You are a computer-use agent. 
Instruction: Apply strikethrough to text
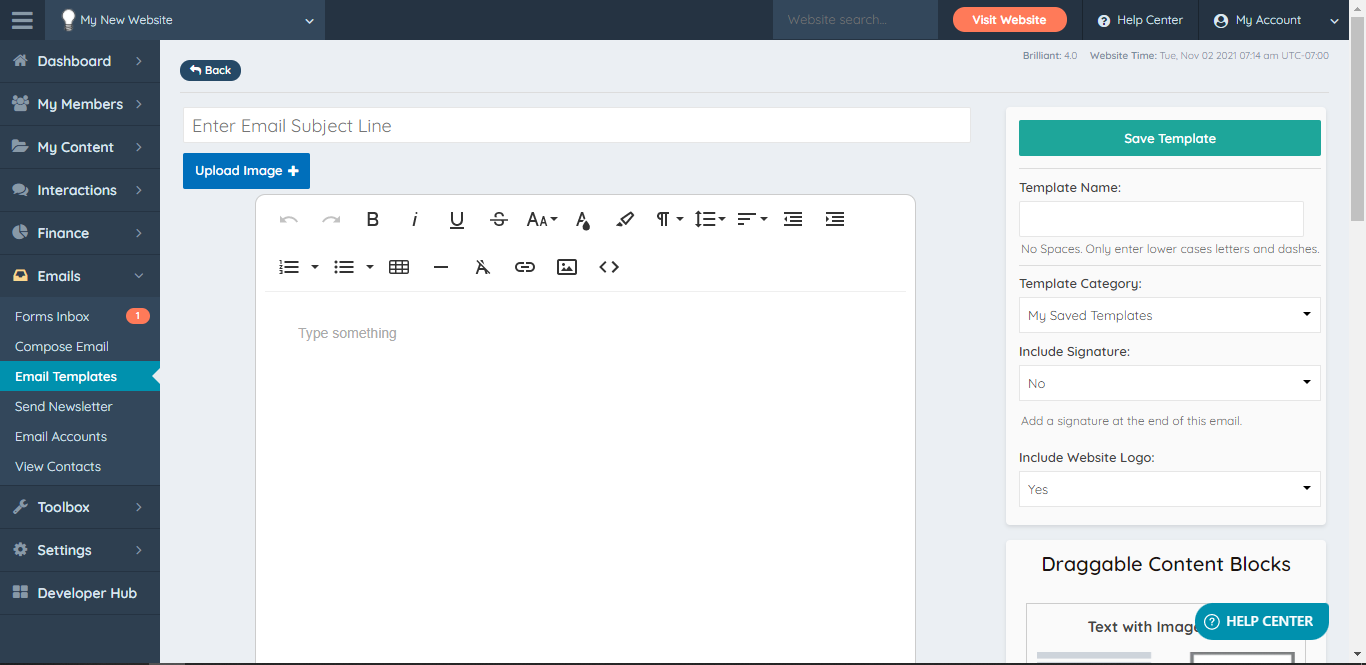coord(498,219)
